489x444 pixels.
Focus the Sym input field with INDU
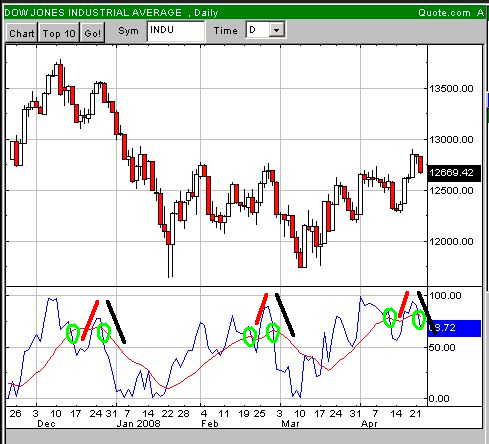coord(176,31)
